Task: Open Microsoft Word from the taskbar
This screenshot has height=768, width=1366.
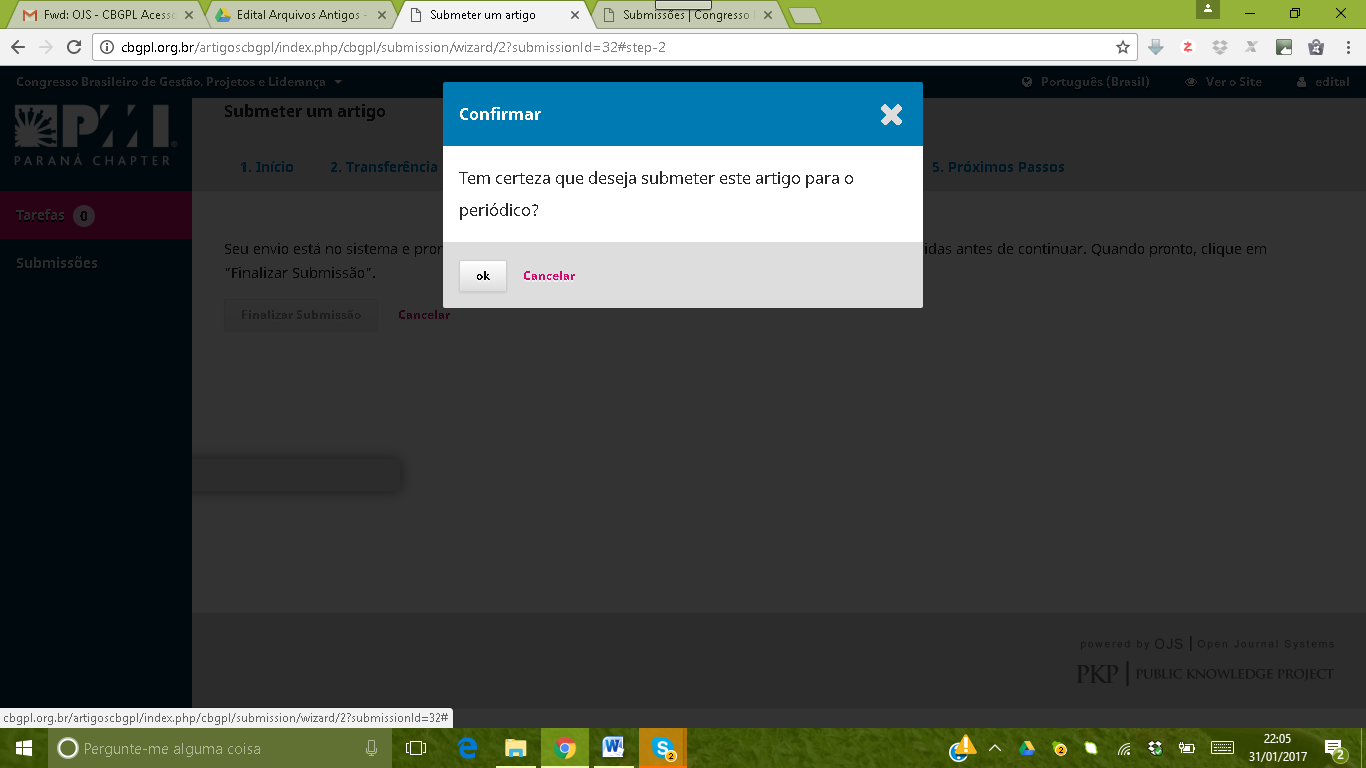Action: [613, 748]
